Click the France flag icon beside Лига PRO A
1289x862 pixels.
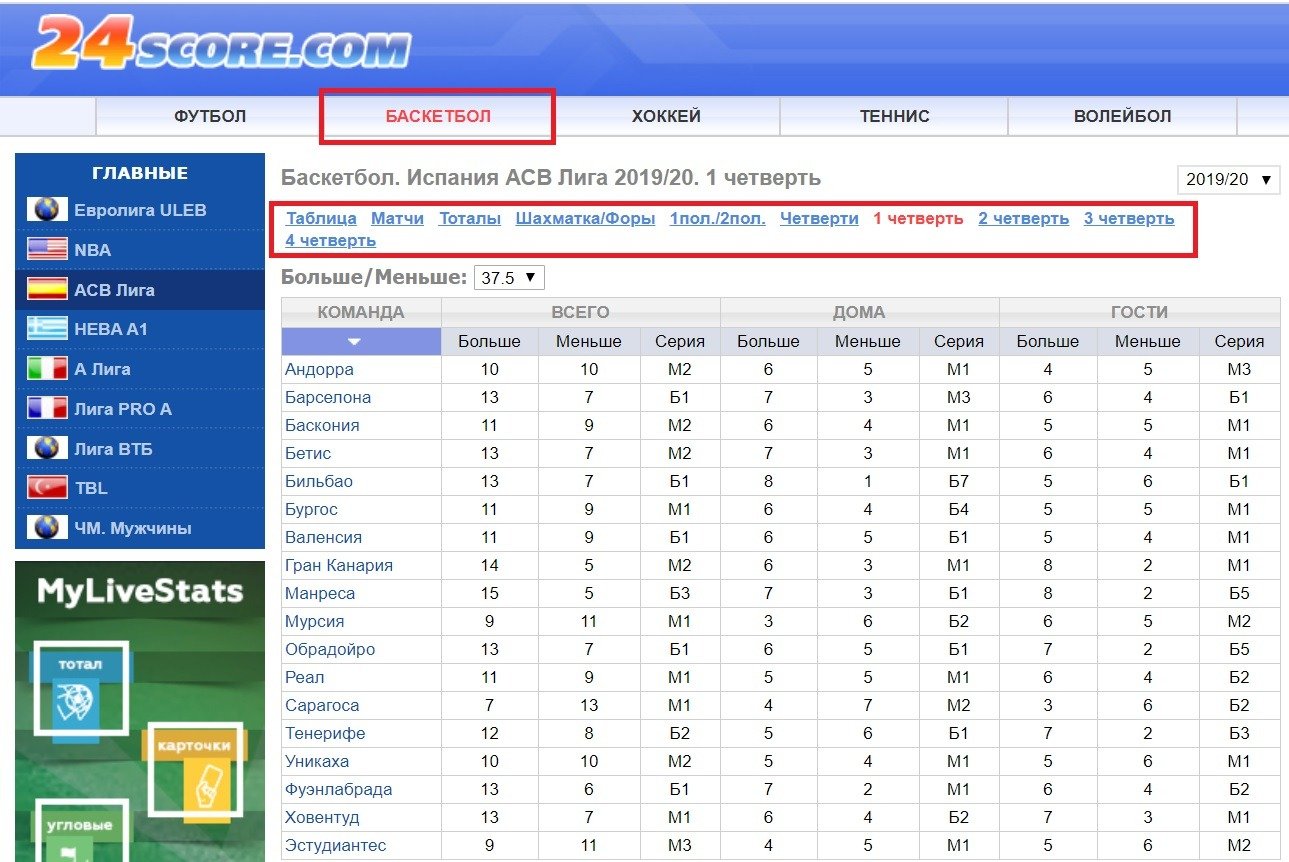click(x=46, y=409)
